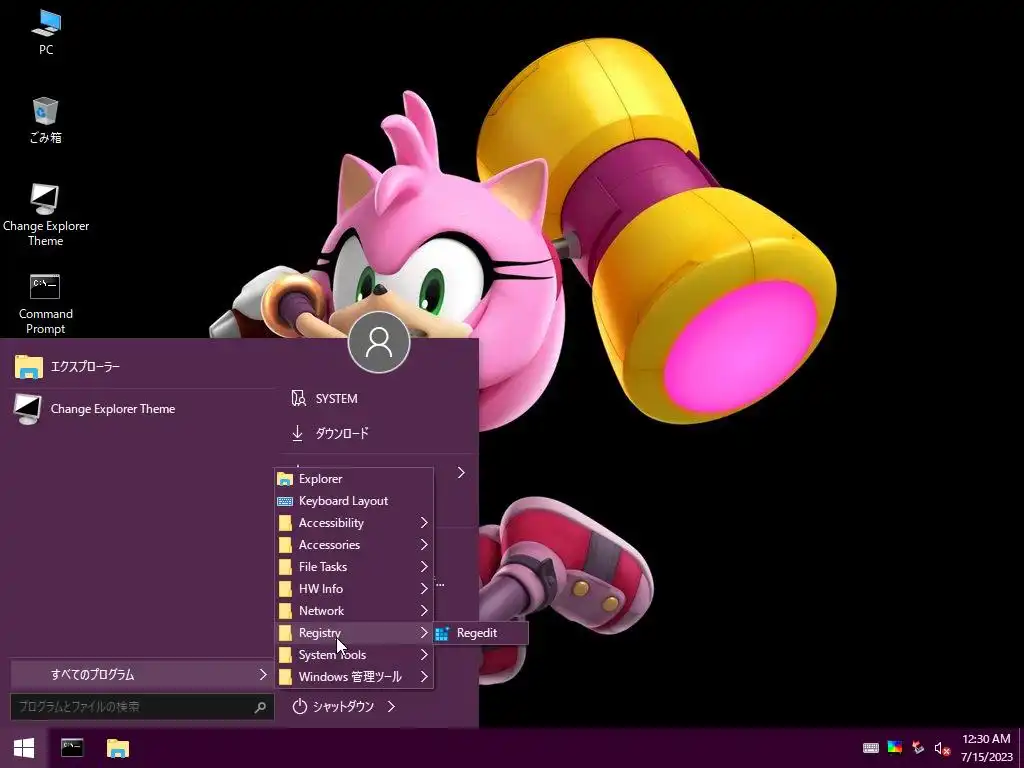
Task: Expand the System Tools submenu arrow
Action: point(424,654)
